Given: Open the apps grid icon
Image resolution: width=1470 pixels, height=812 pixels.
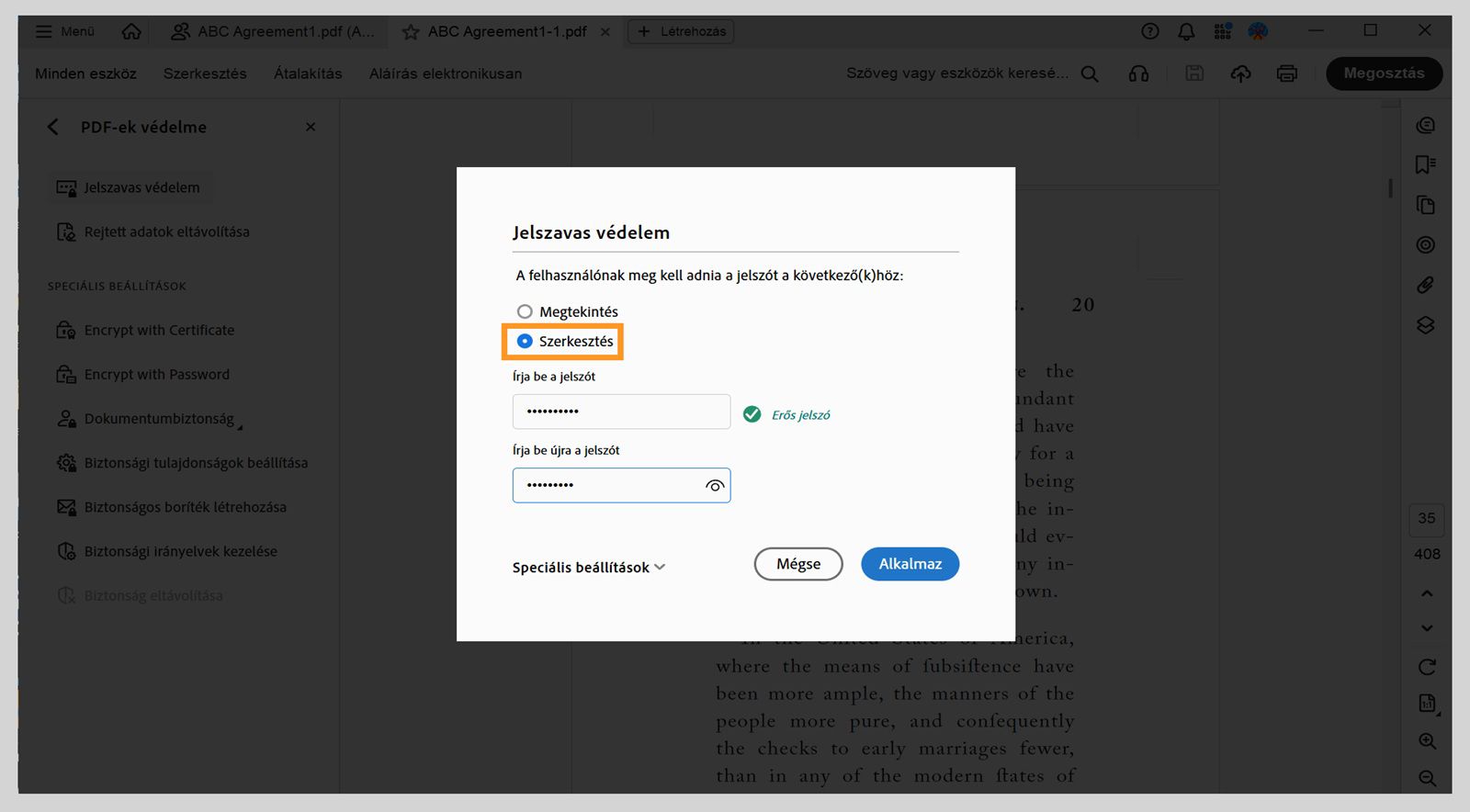Looking at the screenshot, I should click(1222, 31).
